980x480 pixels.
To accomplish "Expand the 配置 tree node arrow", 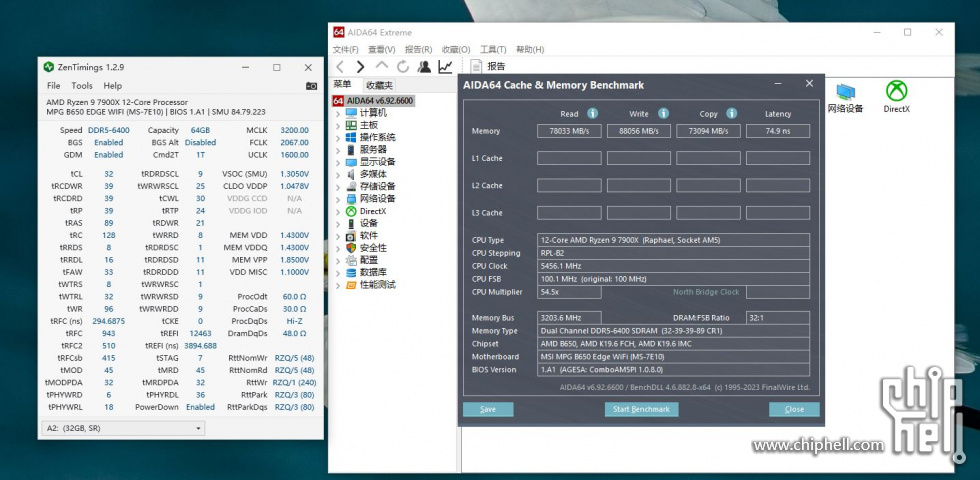I will pos(338,260).
